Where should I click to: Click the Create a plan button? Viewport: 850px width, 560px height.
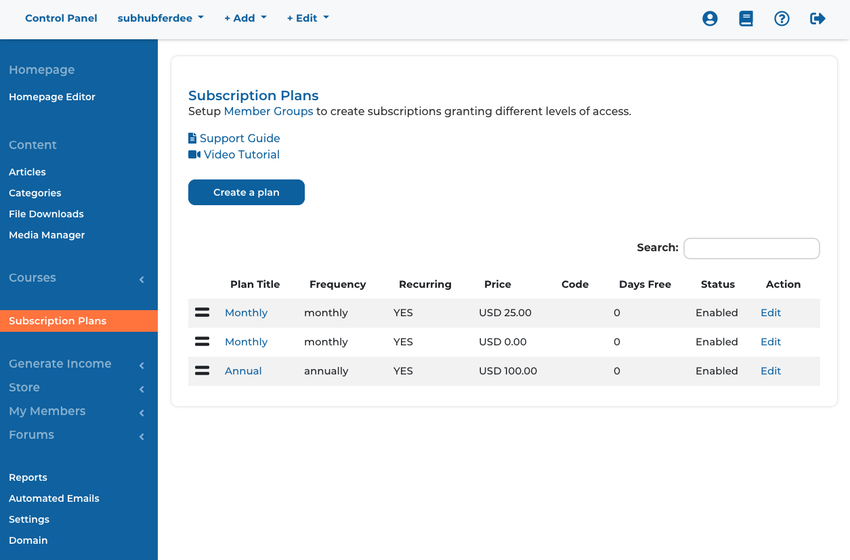point(246,192)
